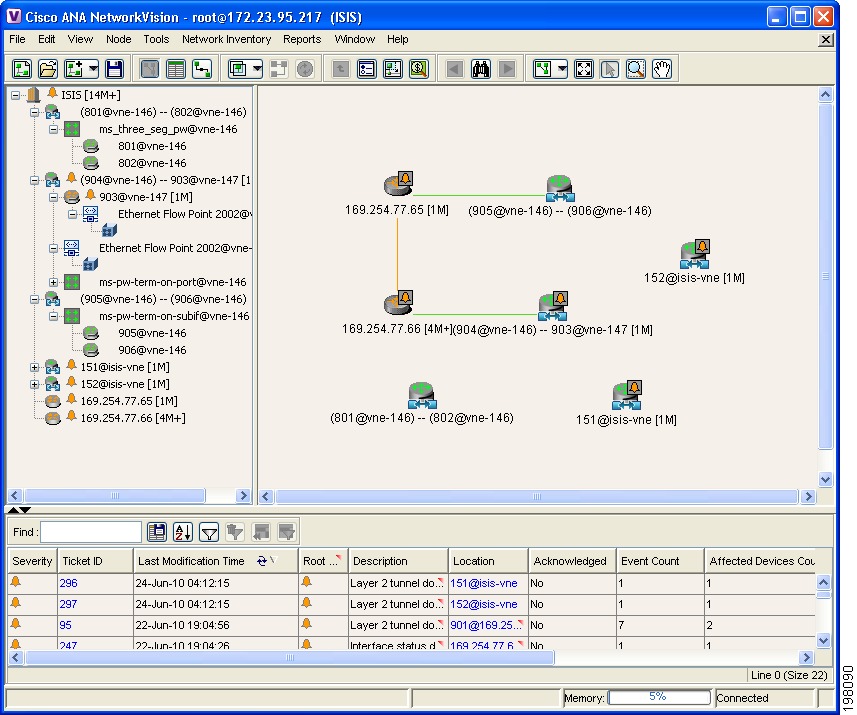Collapse the ISIS root tree node
The image size is (857, 715).
pos(15,95)
